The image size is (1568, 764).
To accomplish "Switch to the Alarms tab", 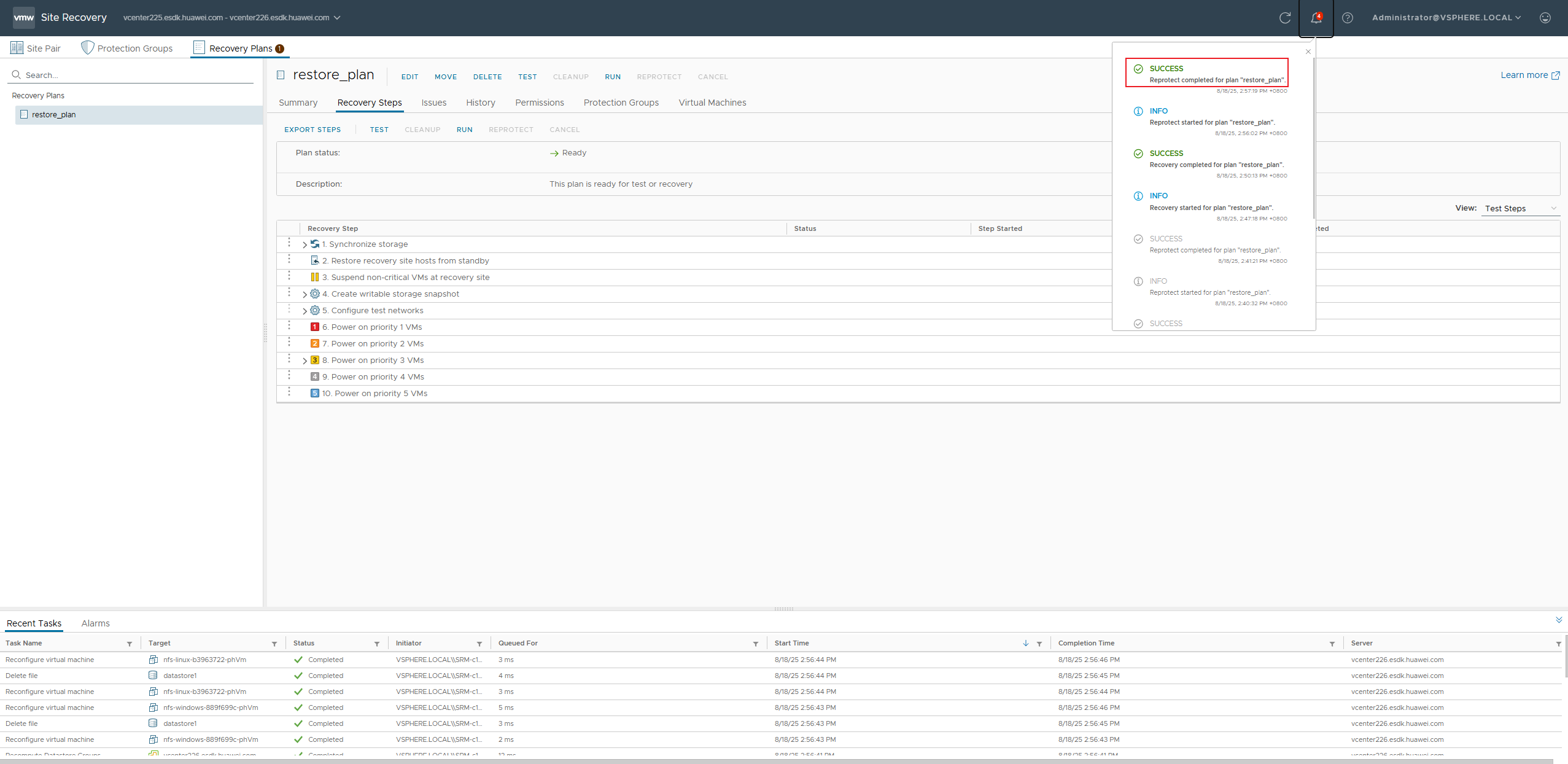I will coord(96,623).
